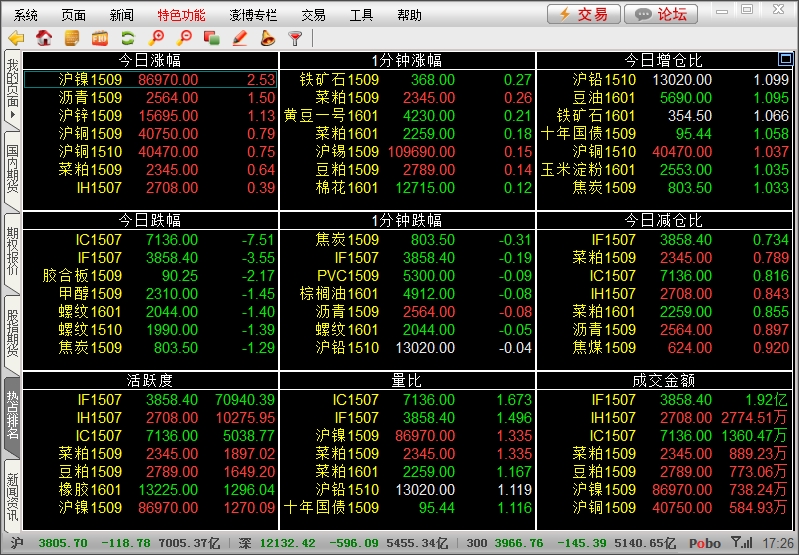
Task: Refresh data with green arrows icon
Action: [x=127, y=38]
